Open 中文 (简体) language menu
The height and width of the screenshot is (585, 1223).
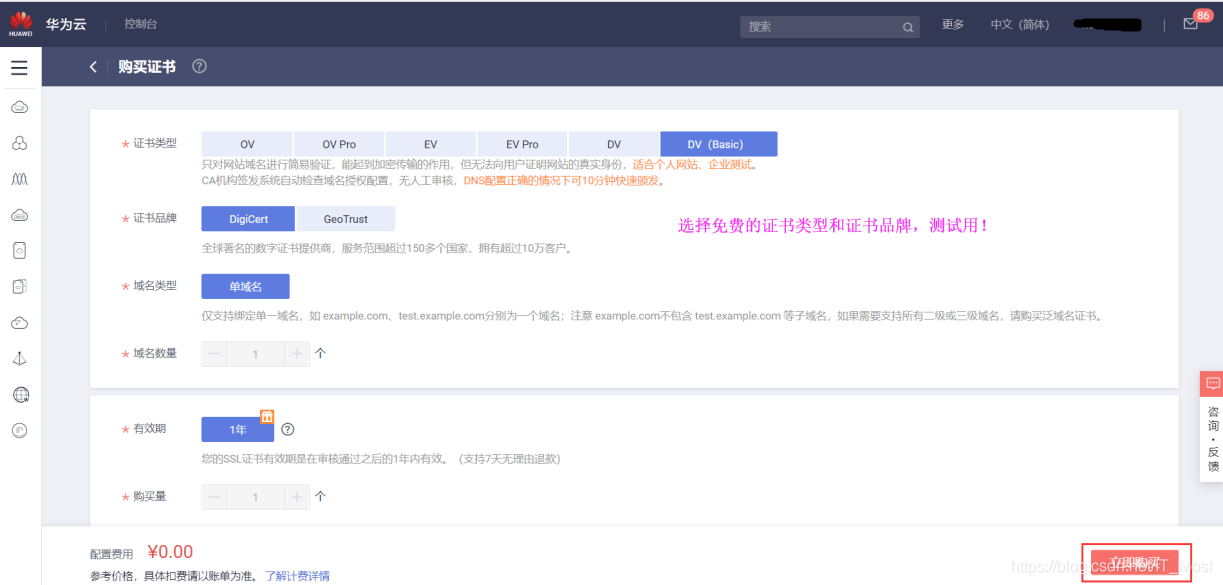click(1020, 24)
